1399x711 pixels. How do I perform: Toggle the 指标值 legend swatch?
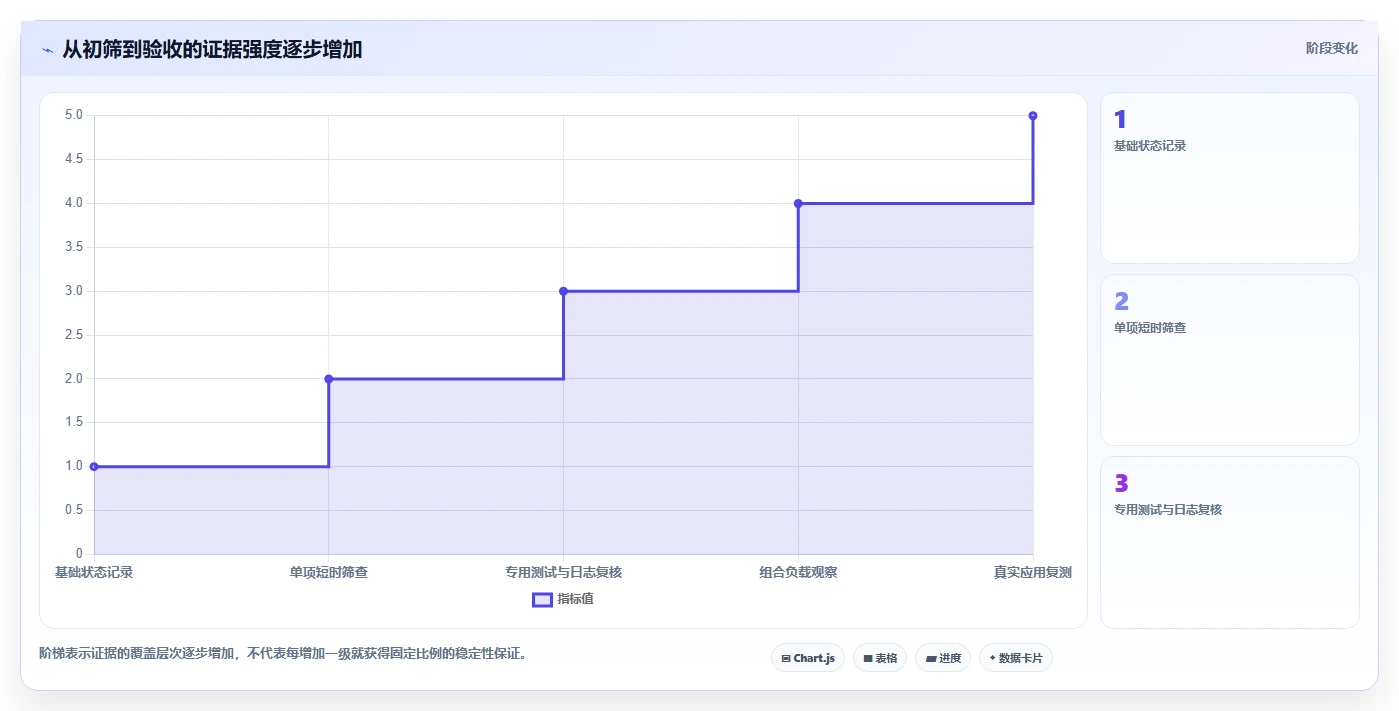(x=542, y=599)
